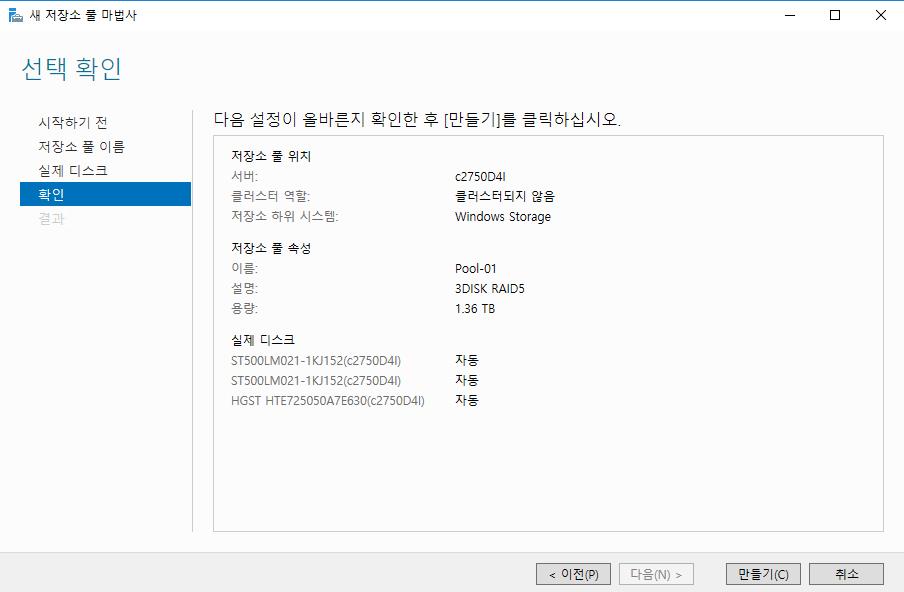Click the description 3DISK RAID5
904x592 pixels.
489,289
